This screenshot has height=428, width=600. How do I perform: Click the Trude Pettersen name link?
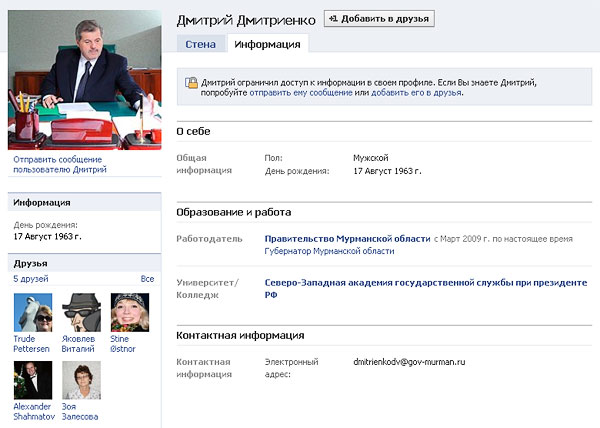tap(33, 344)
